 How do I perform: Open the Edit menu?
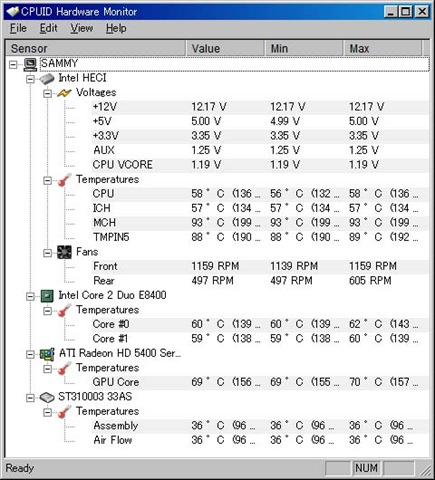48,28
